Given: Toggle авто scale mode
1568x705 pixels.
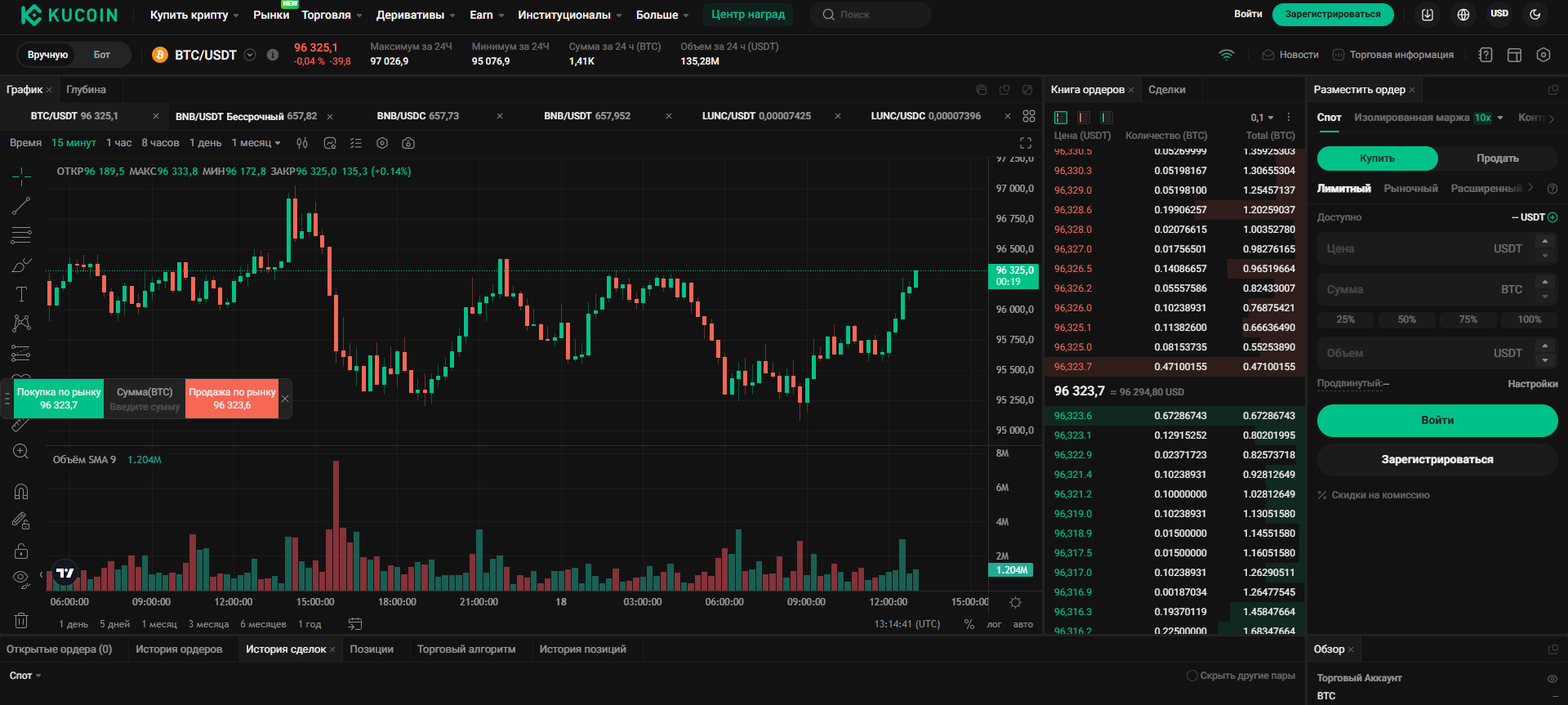Looking at the screenshot, I should pos(1023,624).
